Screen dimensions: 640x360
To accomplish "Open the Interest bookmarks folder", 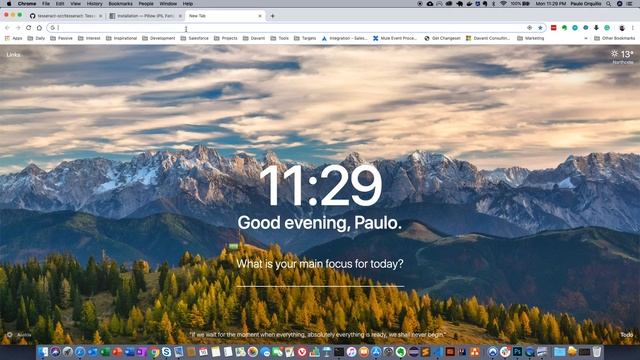I will (89, 38).
